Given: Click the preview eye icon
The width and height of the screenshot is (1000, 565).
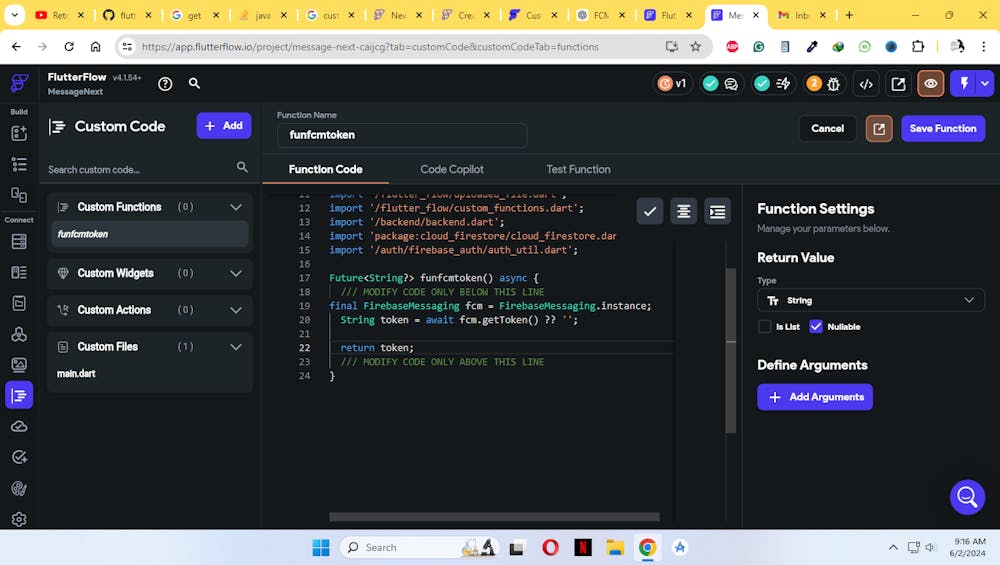Looking at the screenshot, I should 931,84.
